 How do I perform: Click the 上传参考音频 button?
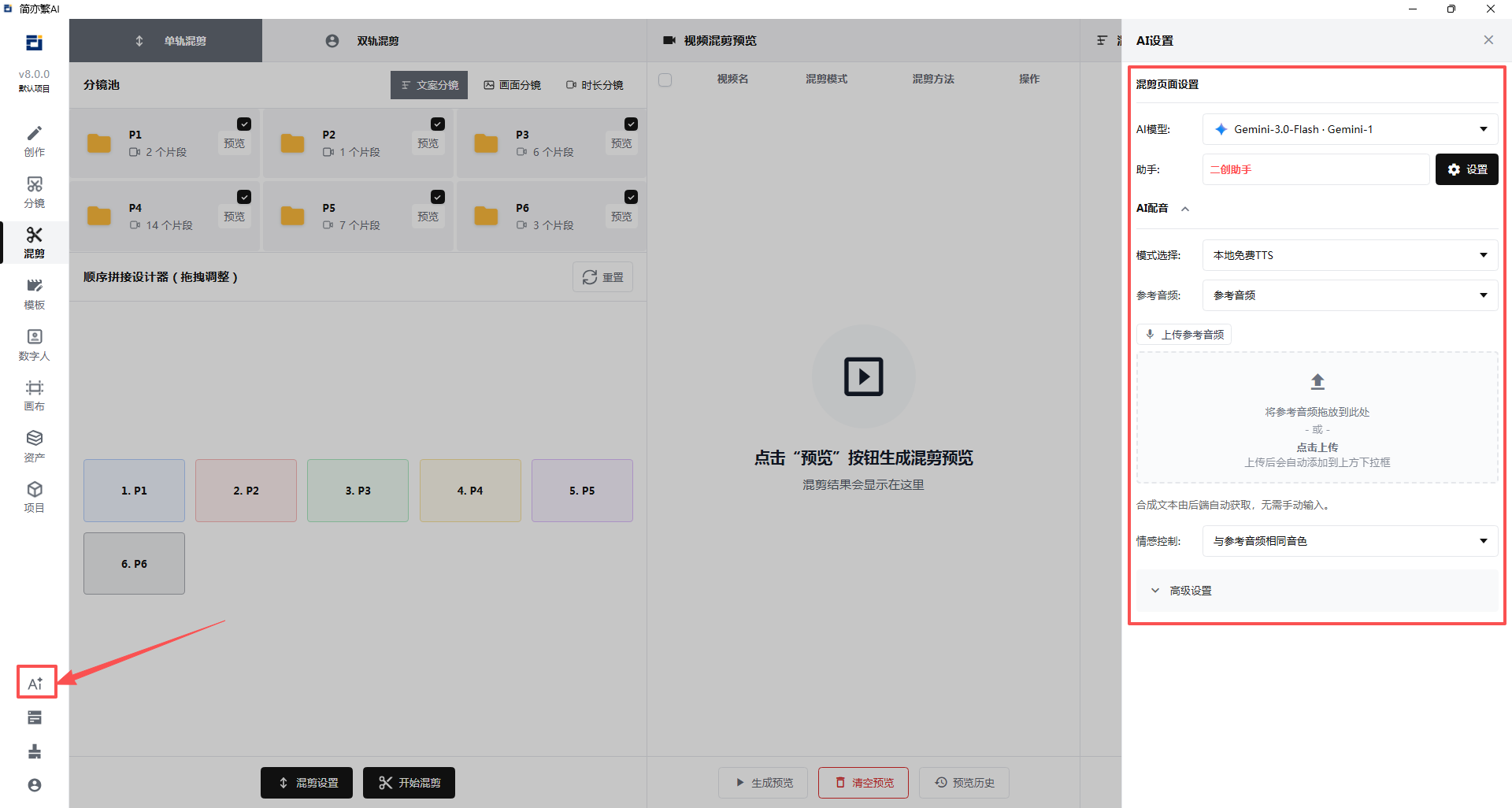(x=1184, y=335)
